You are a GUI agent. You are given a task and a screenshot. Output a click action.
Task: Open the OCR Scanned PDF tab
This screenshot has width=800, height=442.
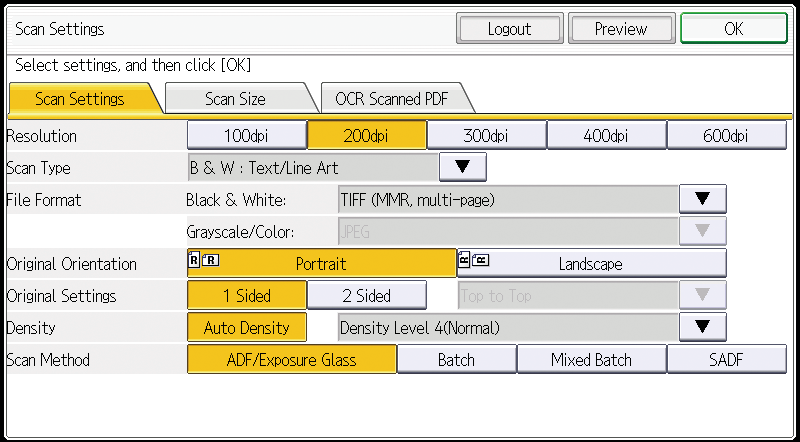pyautogui.click(x=391, y=99)
